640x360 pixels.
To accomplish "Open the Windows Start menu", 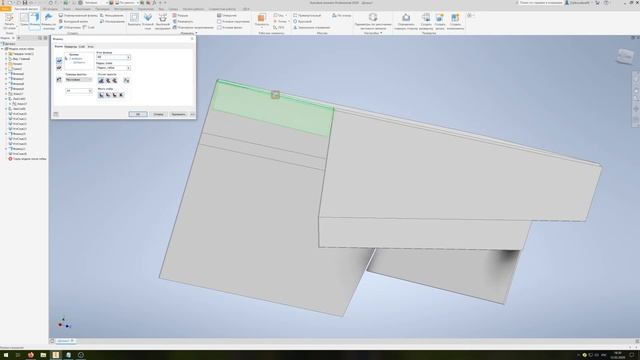I will [6, 355].
